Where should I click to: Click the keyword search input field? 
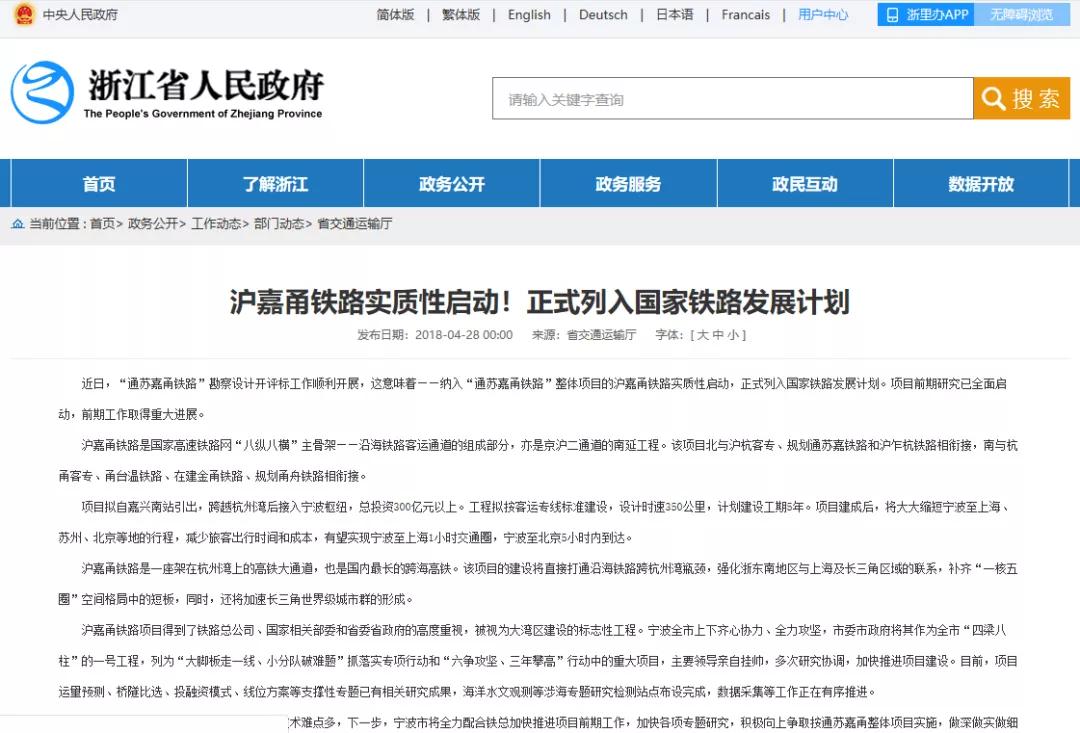[730, 98]
